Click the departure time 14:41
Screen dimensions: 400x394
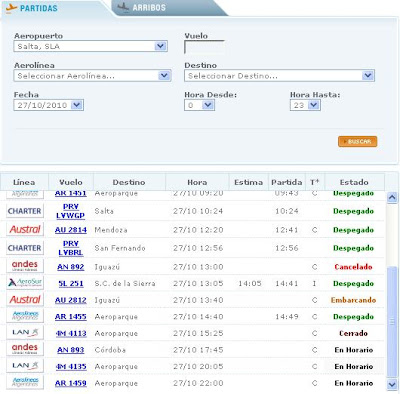(287, 283)
